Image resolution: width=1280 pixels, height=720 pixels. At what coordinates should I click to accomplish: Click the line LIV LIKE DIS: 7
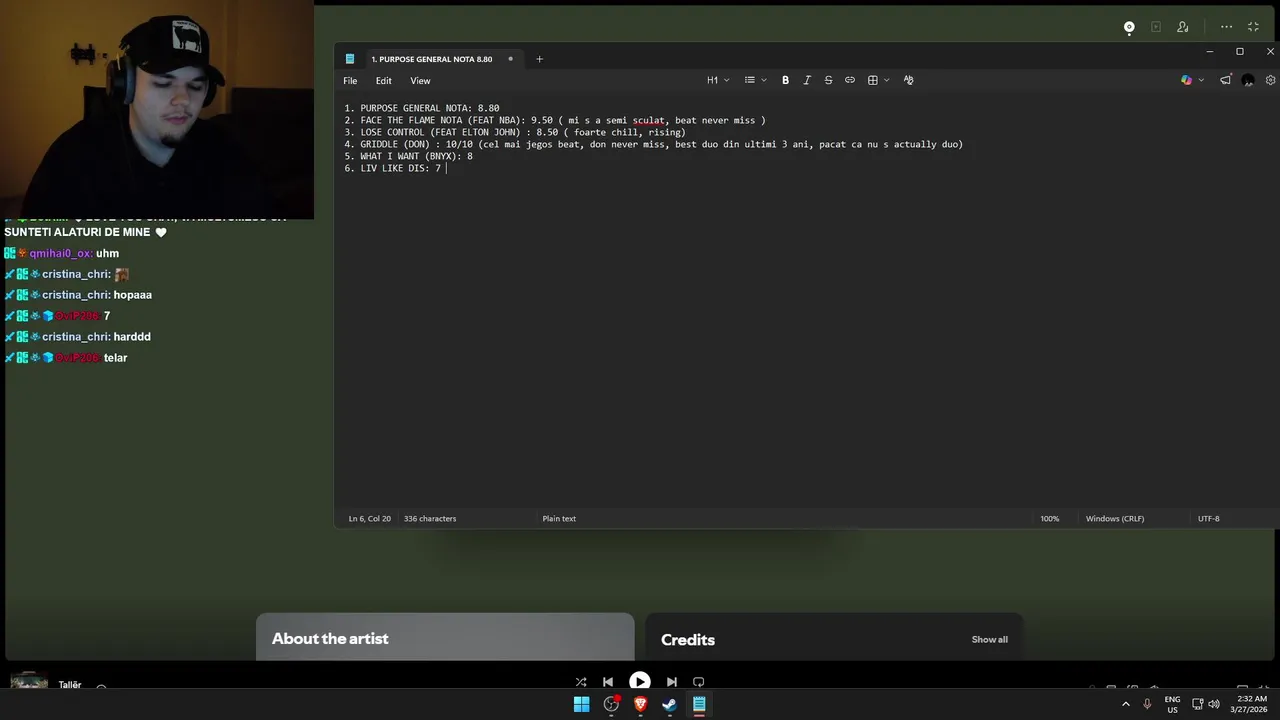pos(393,169)
